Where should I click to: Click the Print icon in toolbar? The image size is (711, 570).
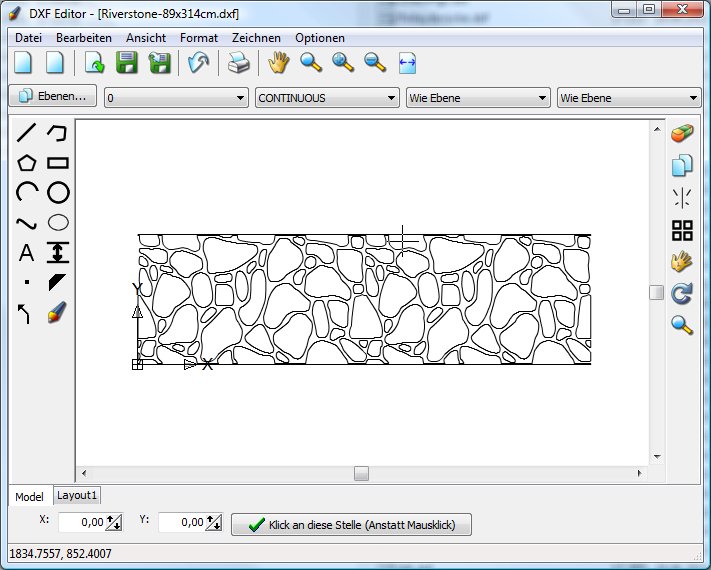[238, 63]
